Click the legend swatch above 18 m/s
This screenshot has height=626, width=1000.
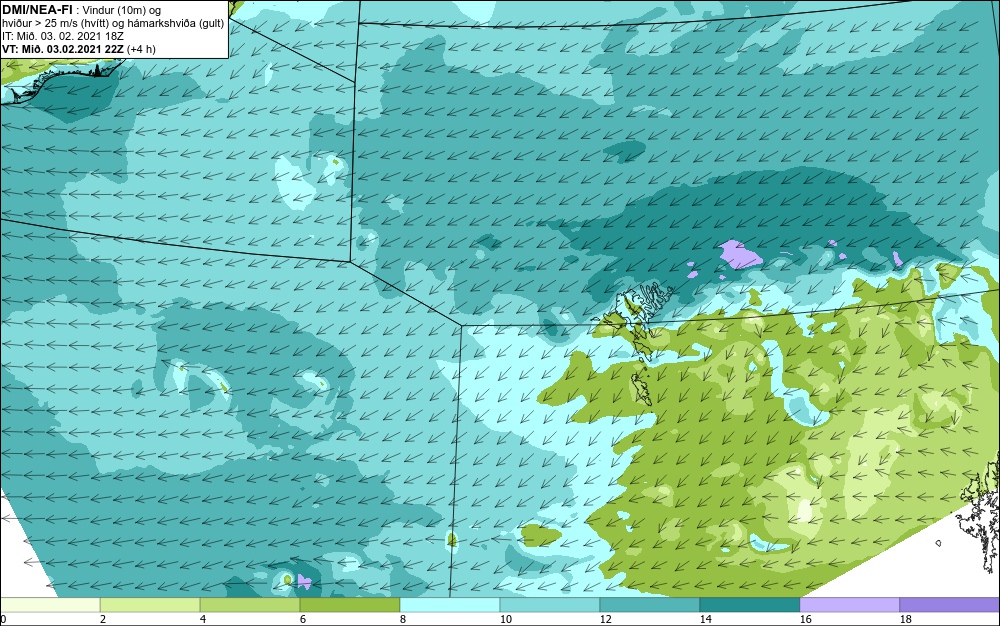[950, 605]
